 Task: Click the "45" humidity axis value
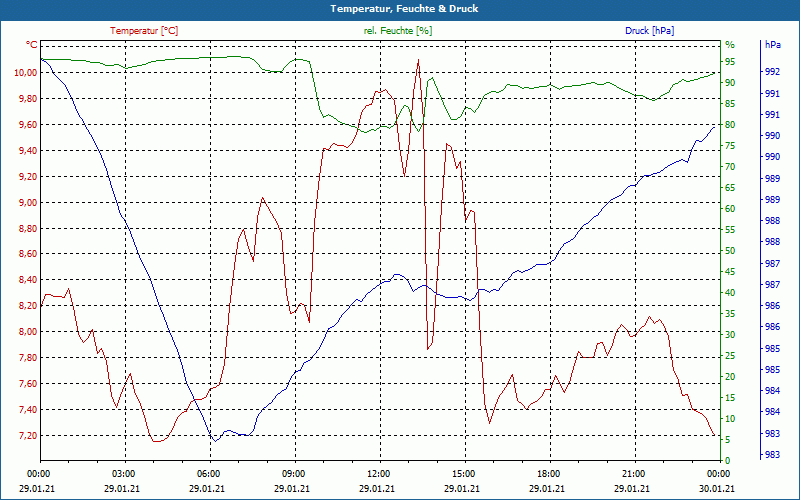[x=730, y=272]
